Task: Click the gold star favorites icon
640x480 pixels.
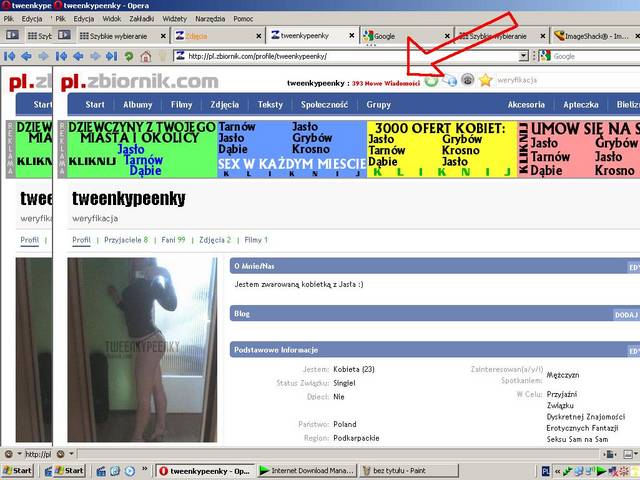Action: (x=486, y=80)
